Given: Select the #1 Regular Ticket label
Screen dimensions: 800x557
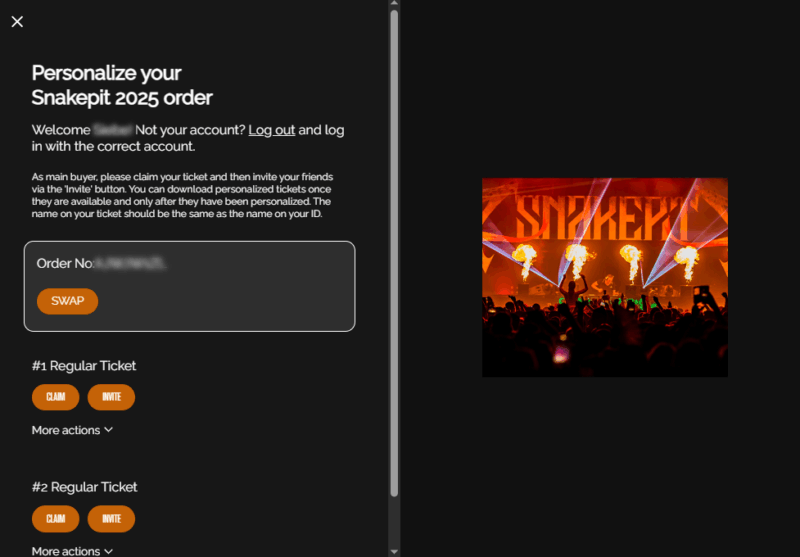Looking at the screenshot, I should pyautogui.click(x=84, y=366).
